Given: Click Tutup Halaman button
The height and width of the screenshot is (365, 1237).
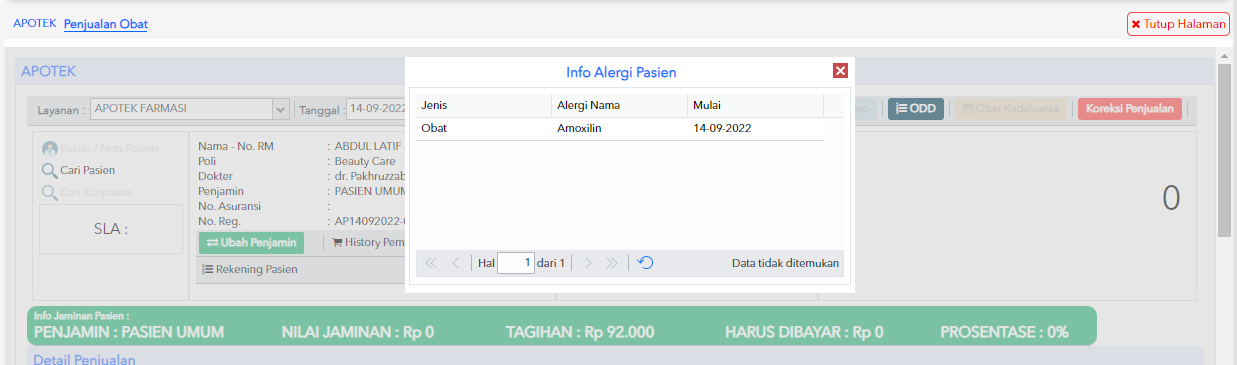Looking at the screenshot, I should tap(1177, 24).
